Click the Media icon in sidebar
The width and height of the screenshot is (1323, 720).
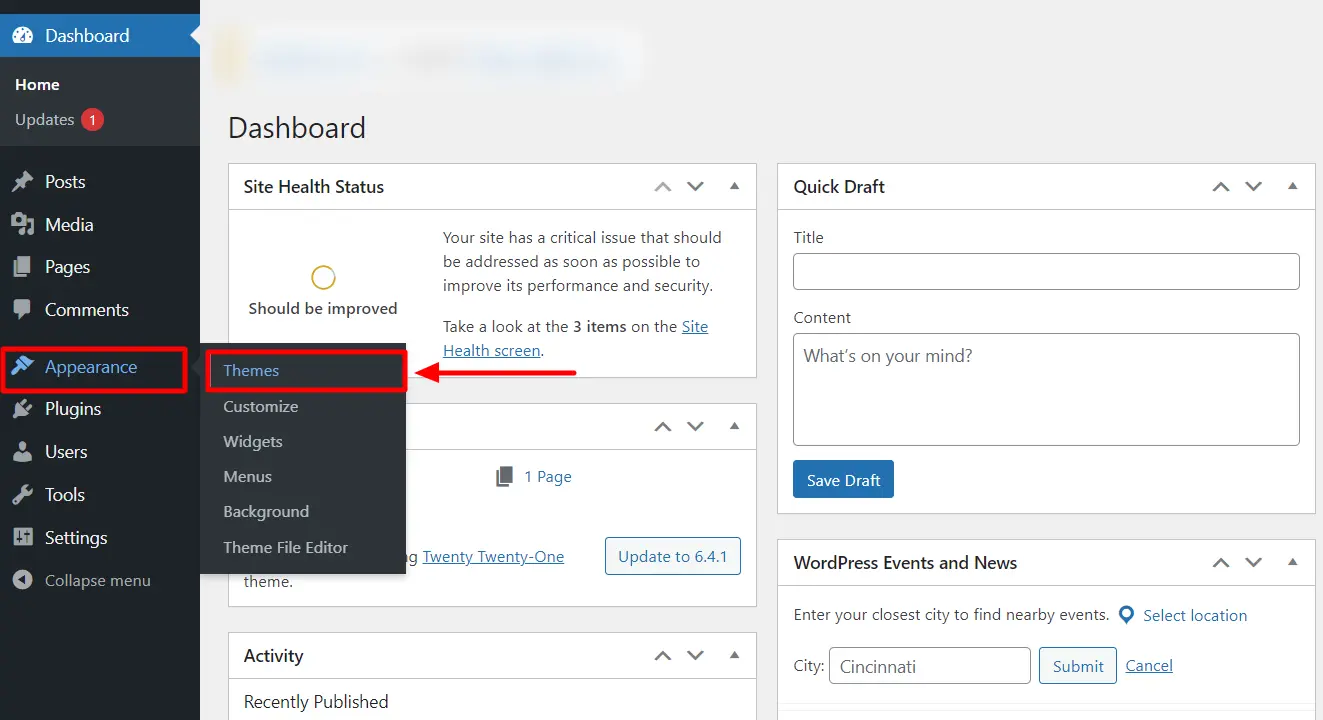tap(22, 225)
